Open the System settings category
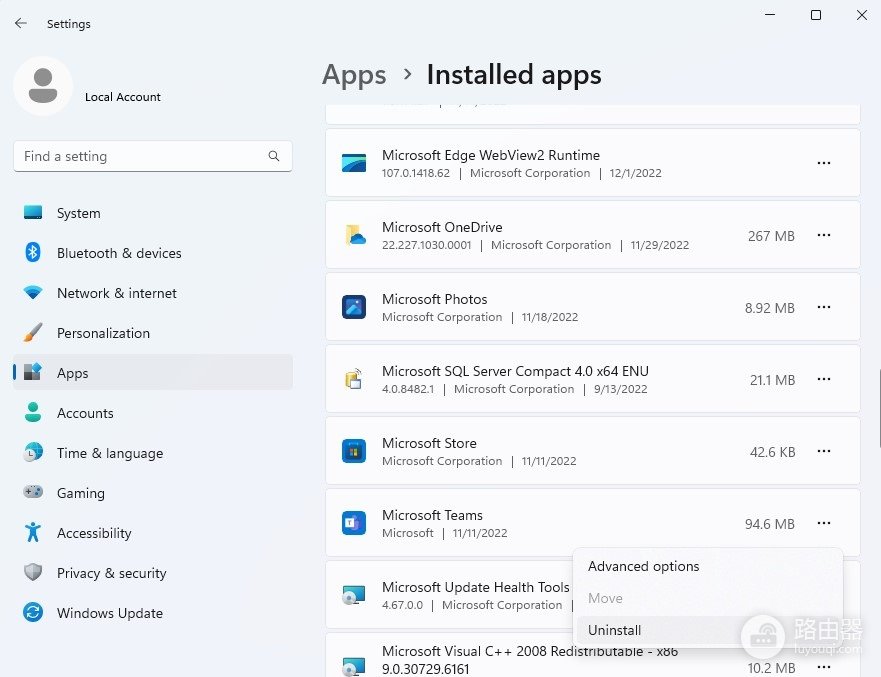Image resolution: width=881 pixels, height=677 pixels. [x=153, y=213]
